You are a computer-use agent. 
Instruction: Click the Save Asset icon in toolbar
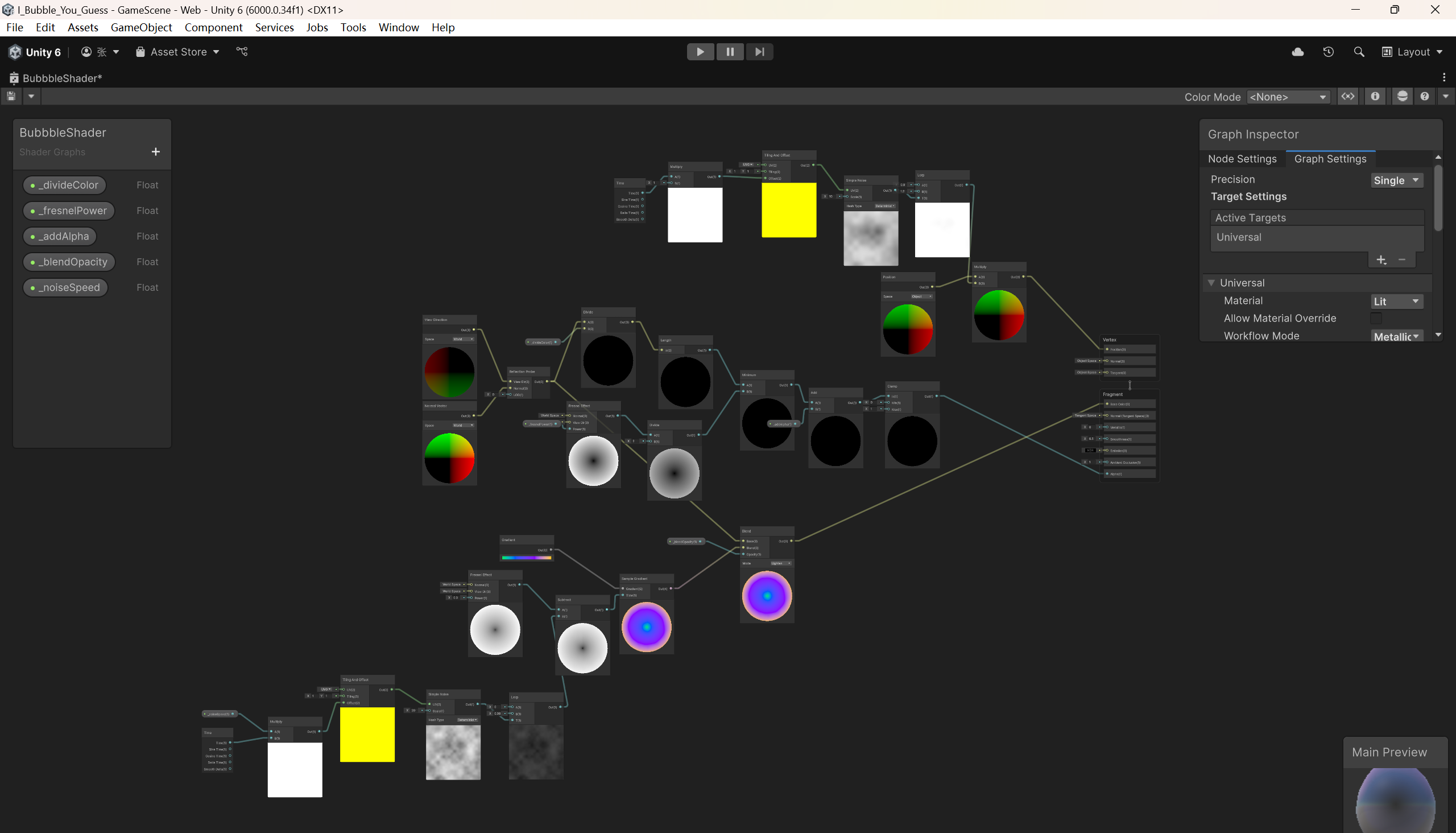click(11, 96)
